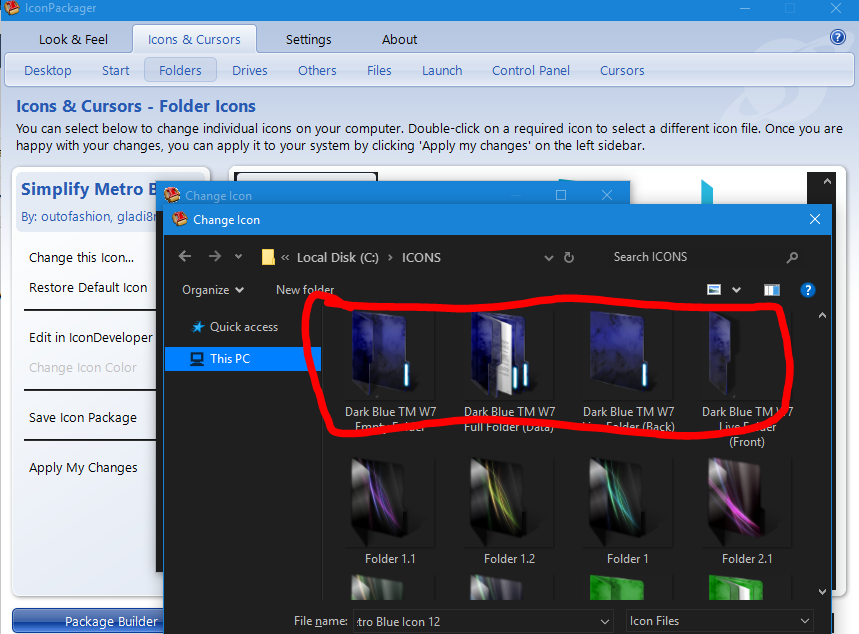Click the Apply My Changes button
This screenshot has height=634, width=859.
tap(83, 467)
